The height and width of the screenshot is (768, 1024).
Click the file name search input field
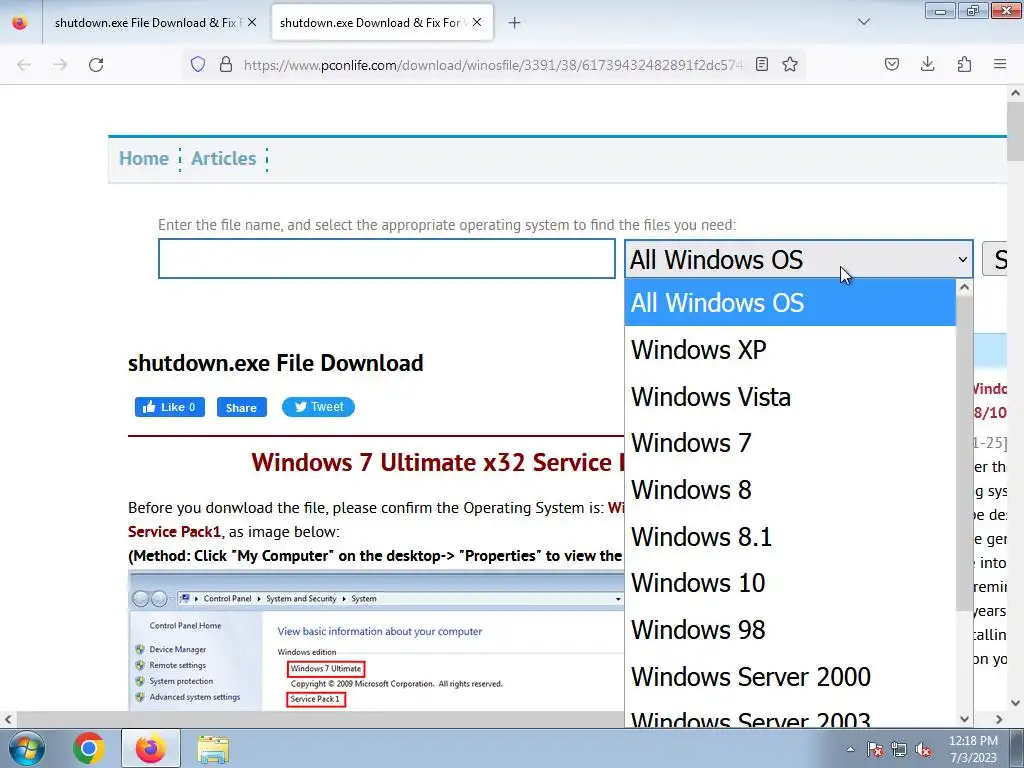(387, 259)
